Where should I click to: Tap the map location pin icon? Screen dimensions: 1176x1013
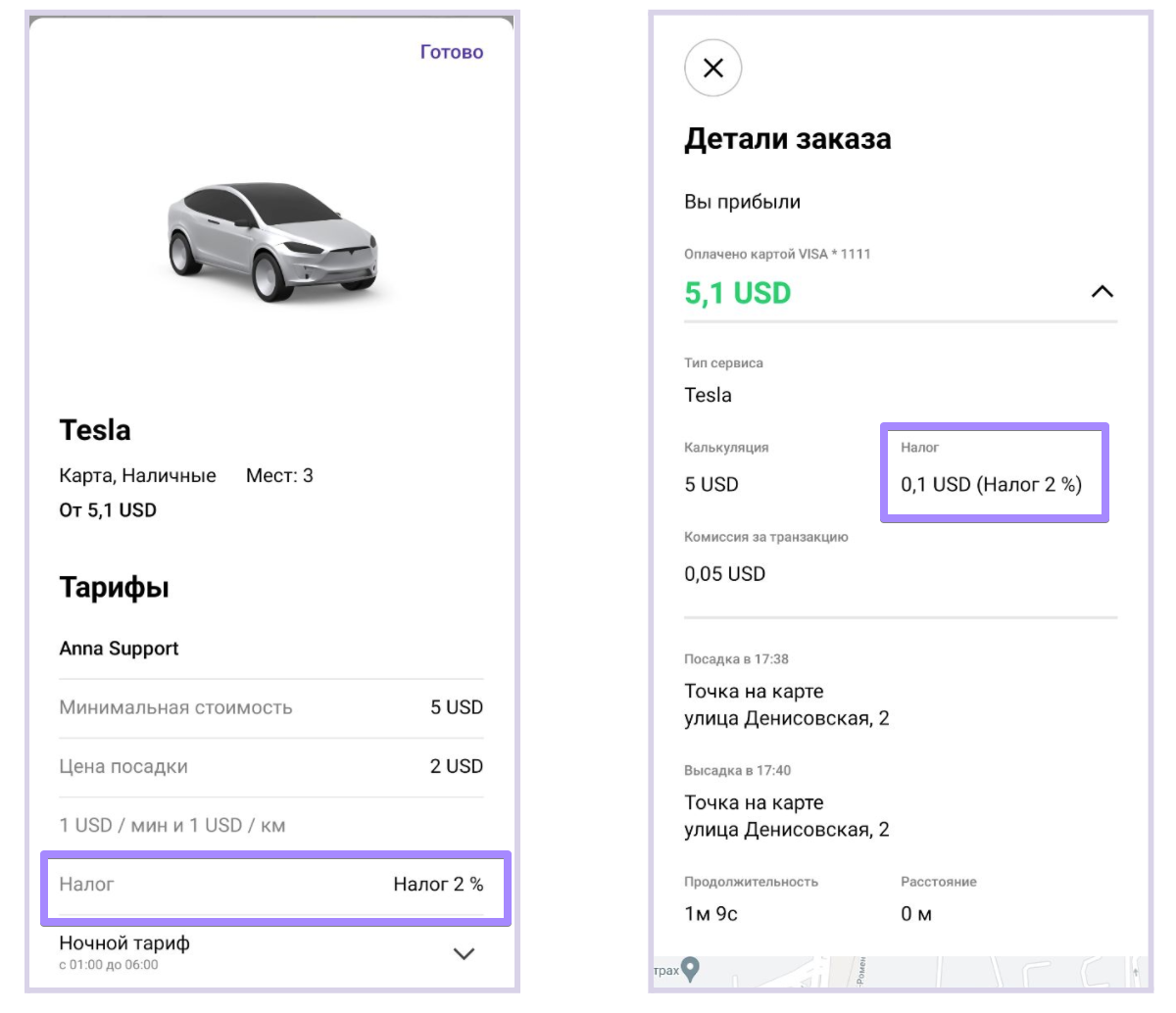(691, 969)
